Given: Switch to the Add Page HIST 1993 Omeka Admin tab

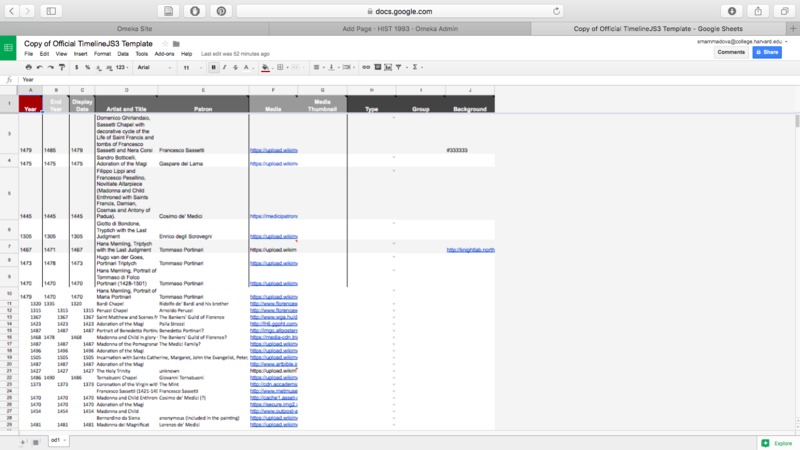Looking at the screenshot, I should 400,29.
